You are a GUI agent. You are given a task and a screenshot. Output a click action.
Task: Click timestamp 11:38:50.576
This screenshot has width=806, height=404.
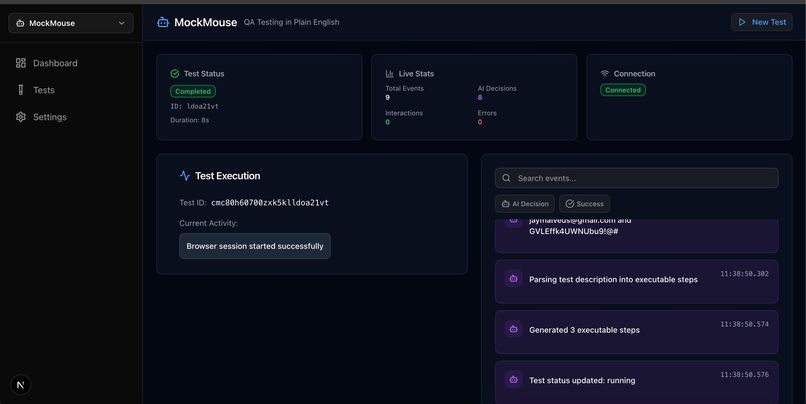click(744, 375)
